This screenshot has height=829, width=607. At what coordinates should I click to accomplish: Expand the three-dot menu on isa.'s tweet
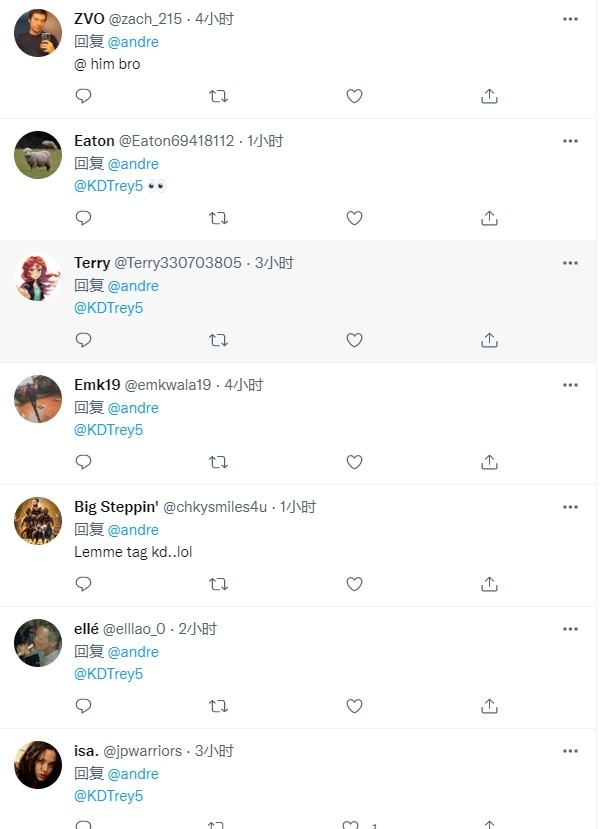[570, 751]
